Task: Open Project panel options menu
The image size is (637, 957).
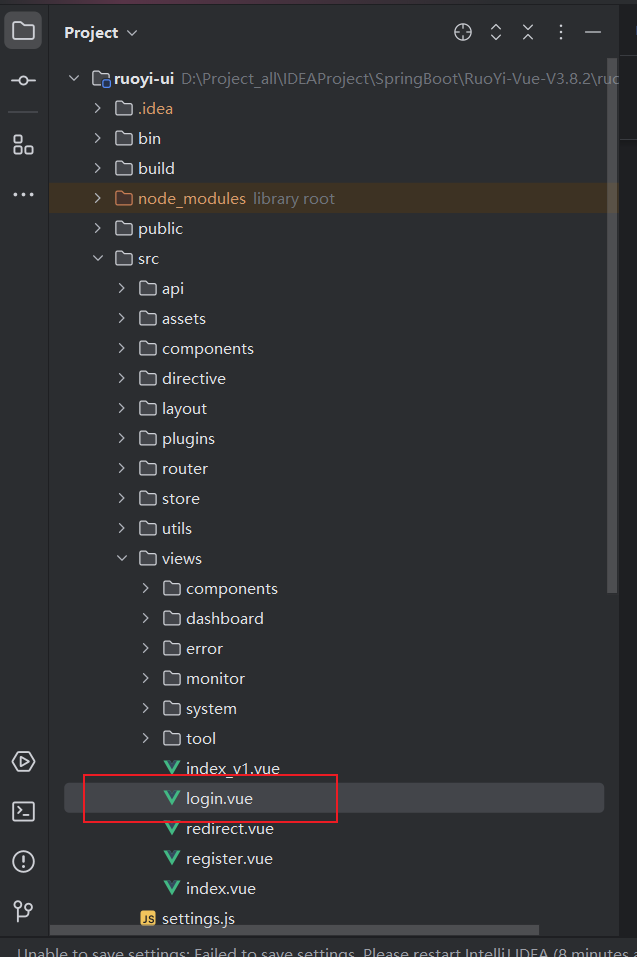Action: tap(561, 32)
